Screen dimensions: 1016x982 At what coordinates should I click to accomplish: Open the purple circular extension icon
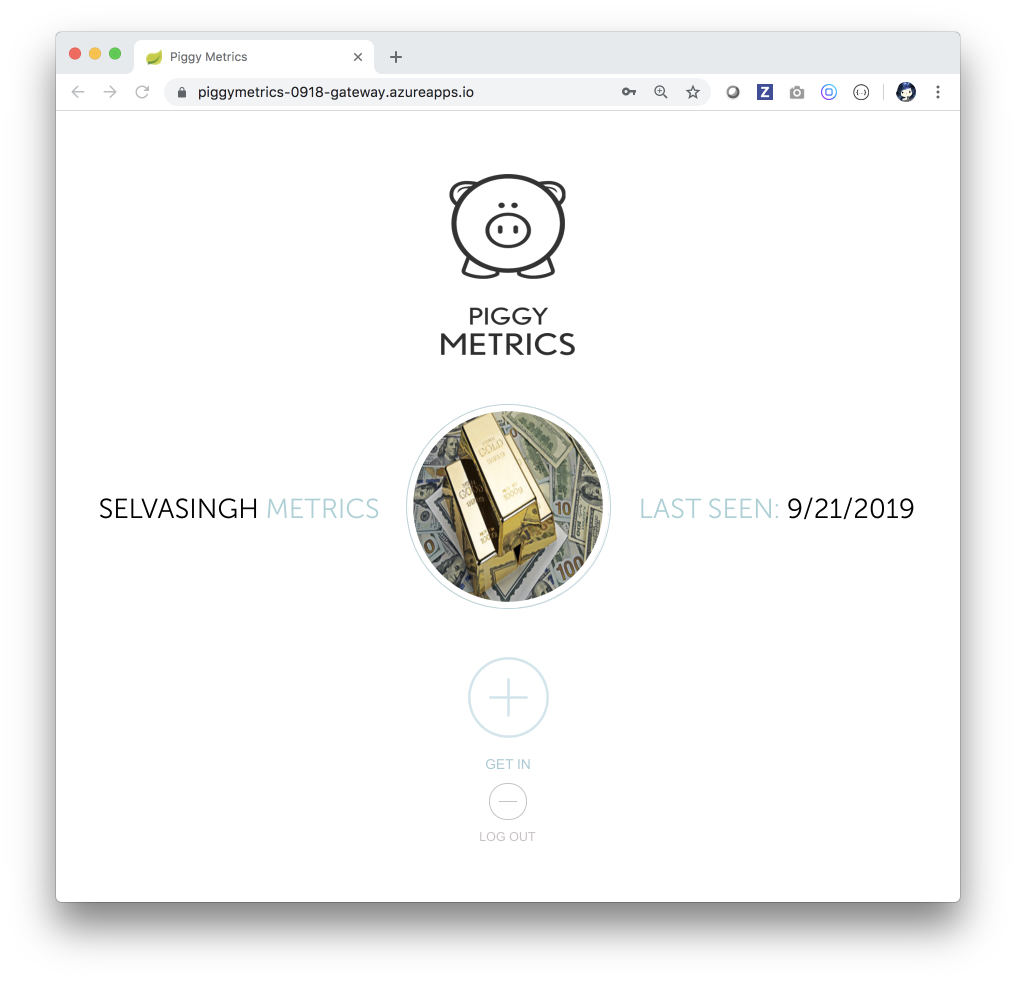pyautogui.click(x=829, y=92)
